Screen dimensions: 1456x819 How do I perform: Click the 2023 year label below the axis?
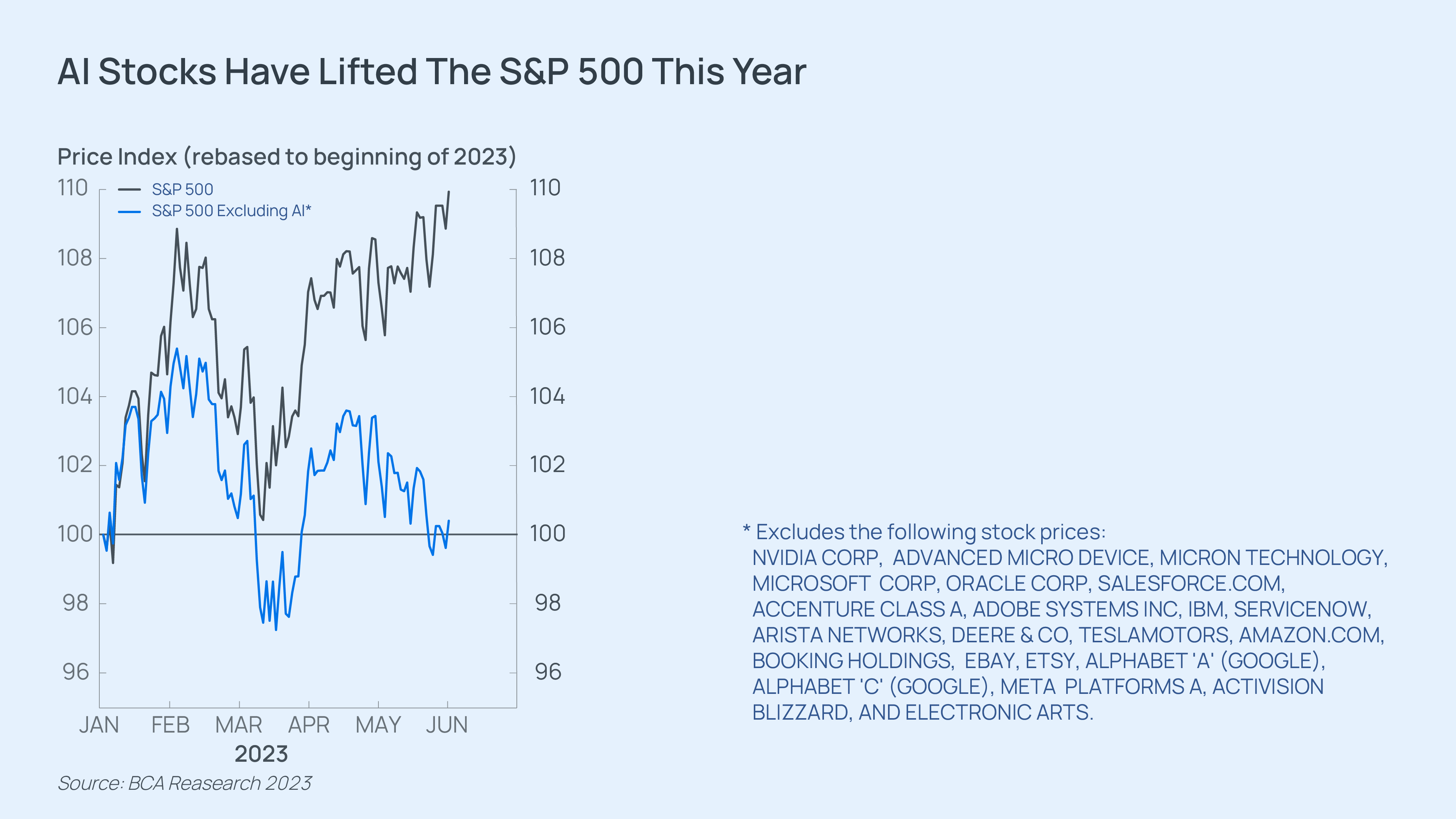click(261, 754)
